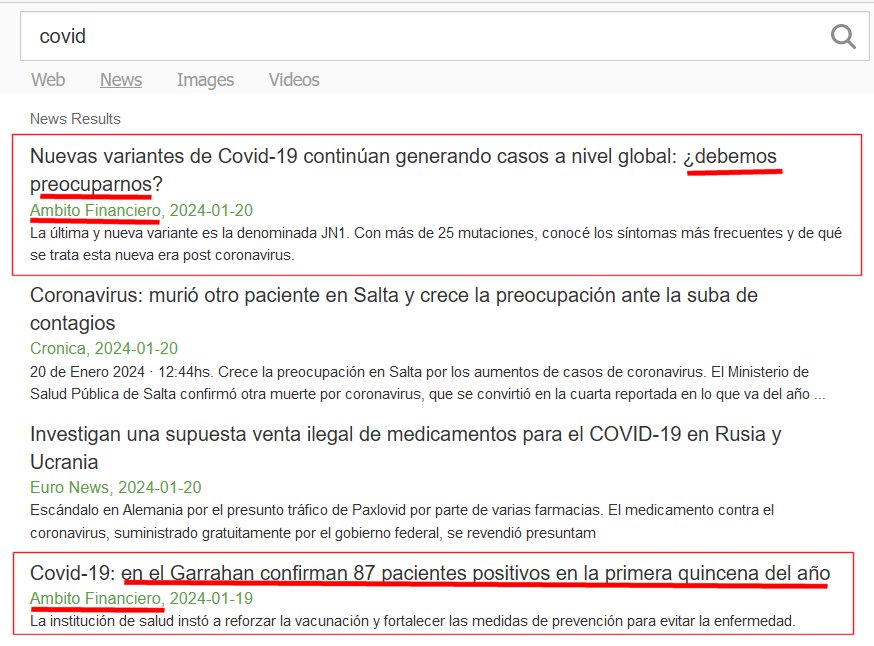
Task: Switch to the Videos tab
Action: click(294, 80)
